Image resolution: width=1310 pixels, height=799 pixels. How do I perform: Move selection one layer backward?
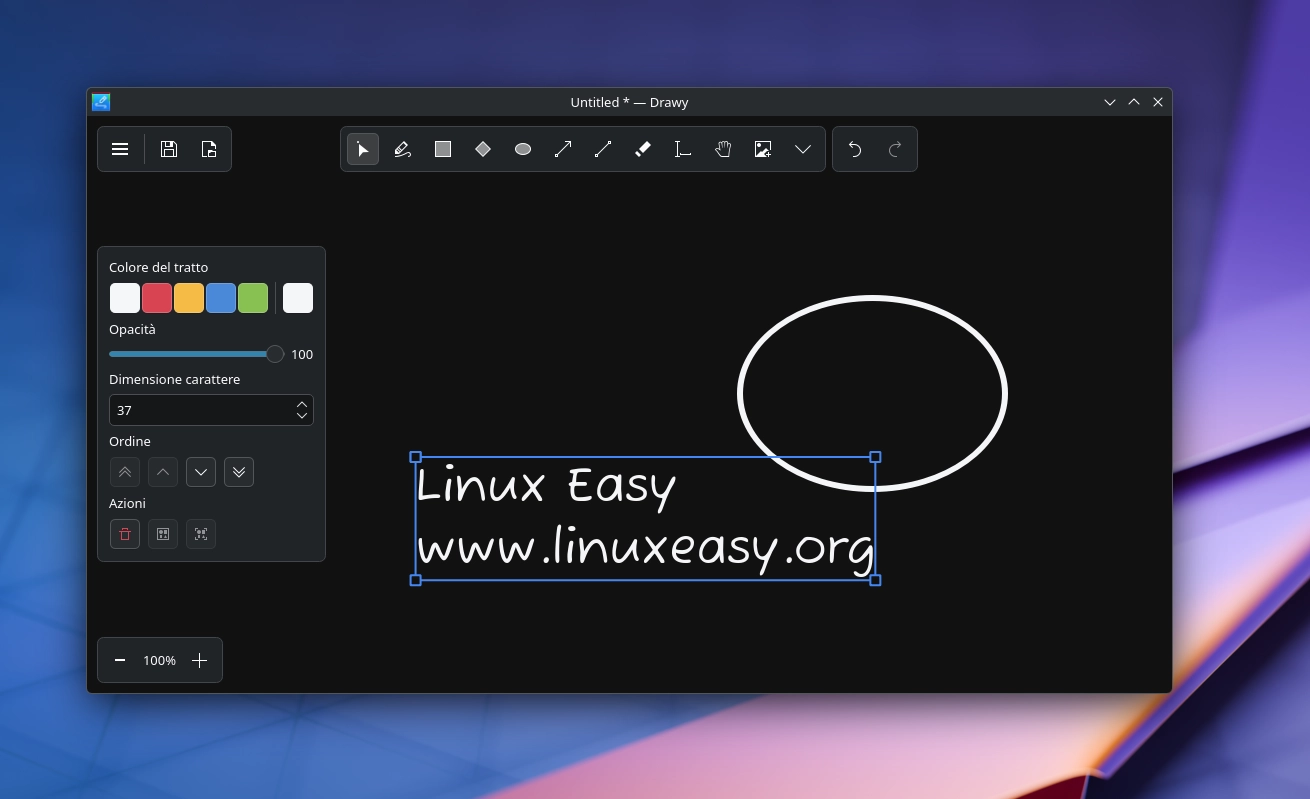click(x=201, y=472)
